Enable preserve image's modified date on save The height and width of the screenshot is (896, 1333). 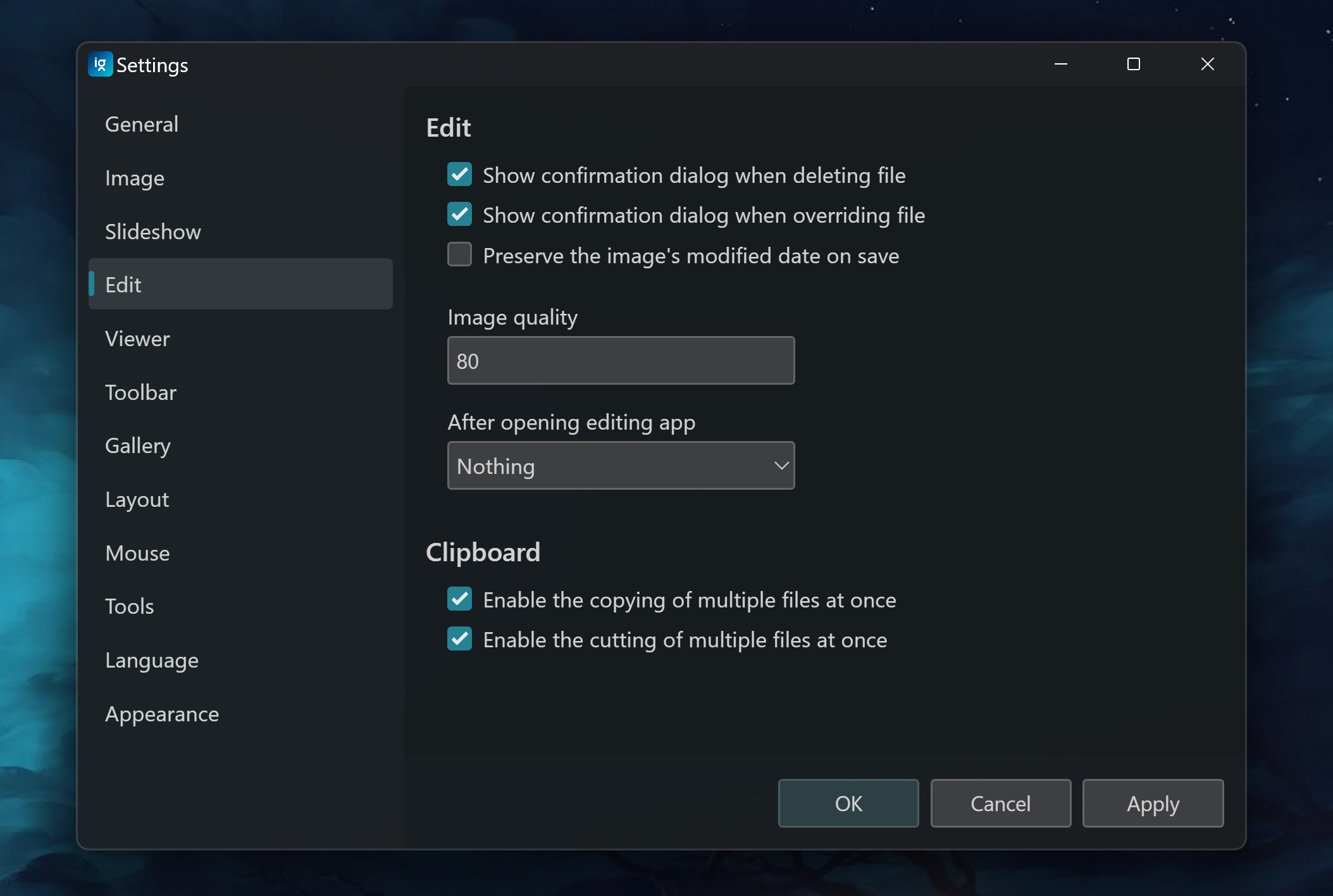pos(459,255)
